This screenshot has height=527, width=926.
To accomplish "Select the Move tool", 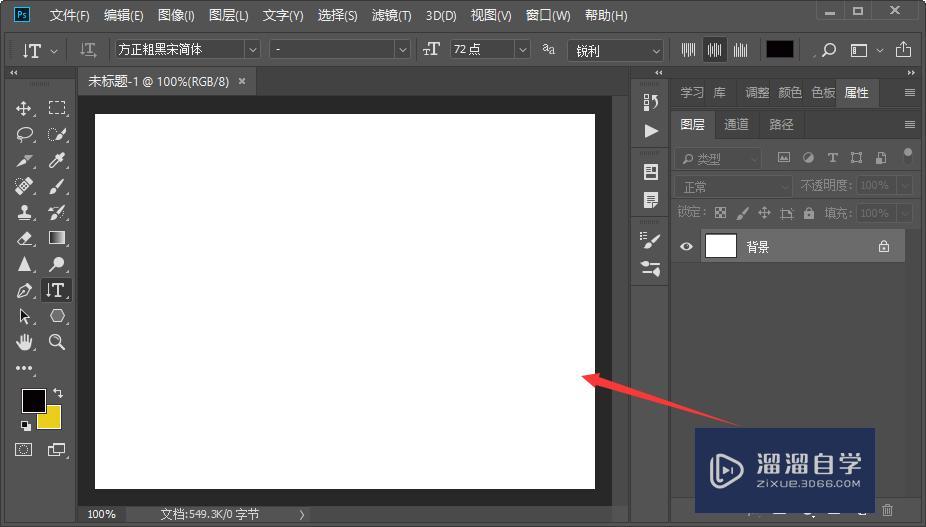I will coord(24,108).
